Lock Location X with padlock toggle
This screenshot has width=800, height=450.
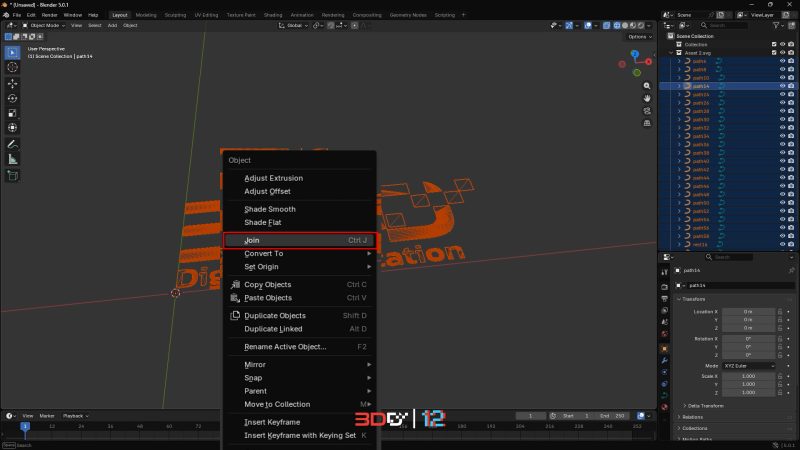tap(779, 312)
